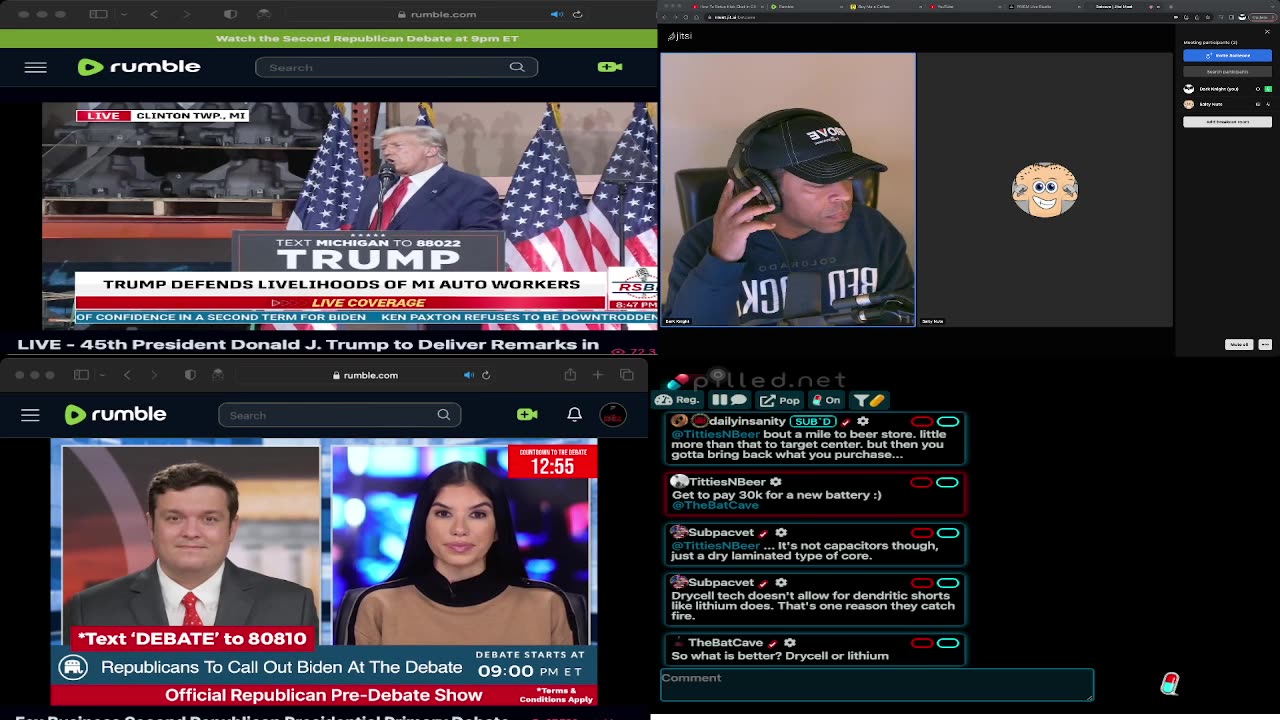1280x720 pixels.
Task: Click the Share icon in bottom Safari window
Action: (x=570, y=375)
